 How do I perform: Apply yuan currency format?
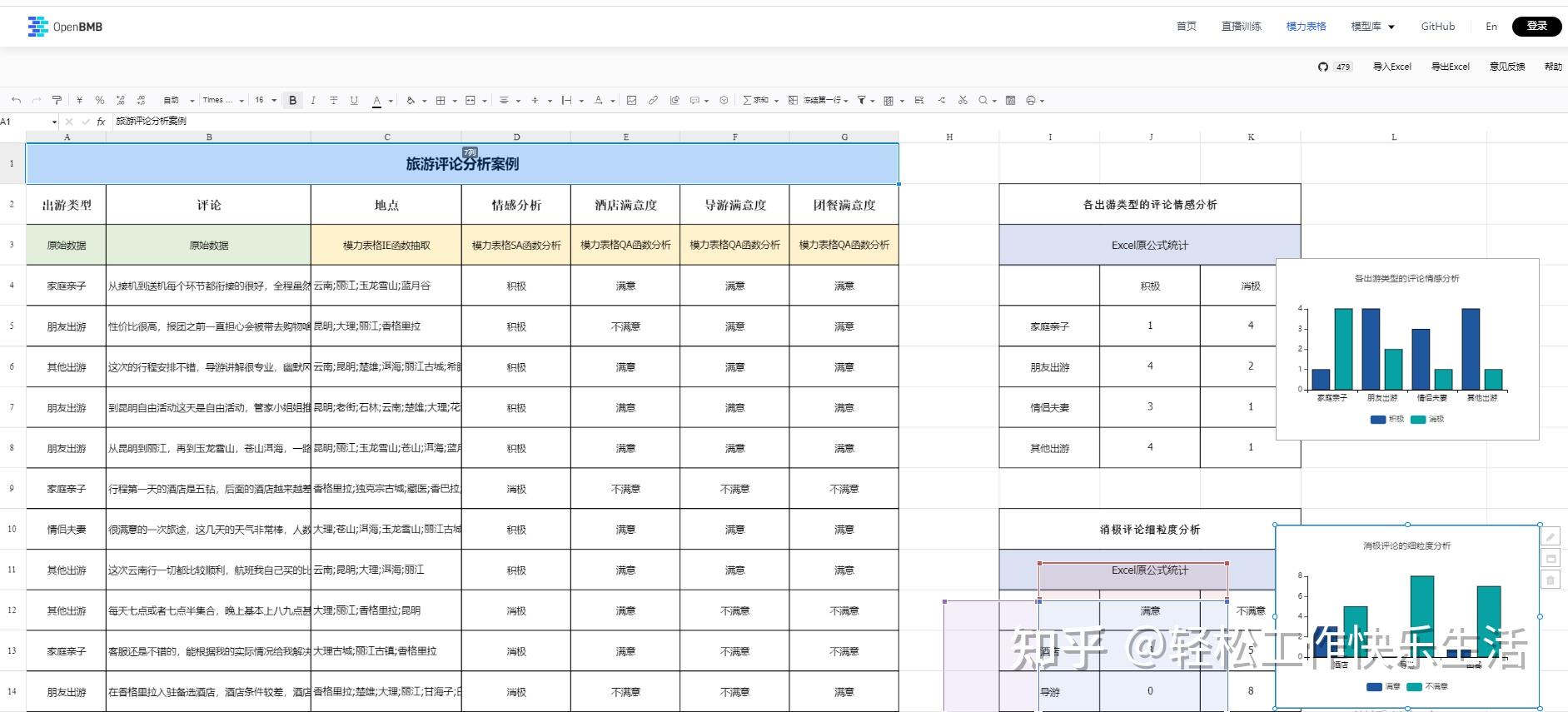point(79,100)
